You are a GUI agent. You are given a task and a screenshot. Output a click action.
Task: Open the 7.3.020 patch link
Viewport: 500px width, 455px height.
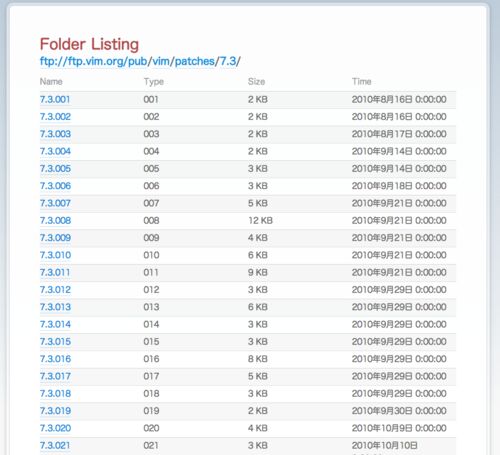pyautogui.click(x=55, y=428)
